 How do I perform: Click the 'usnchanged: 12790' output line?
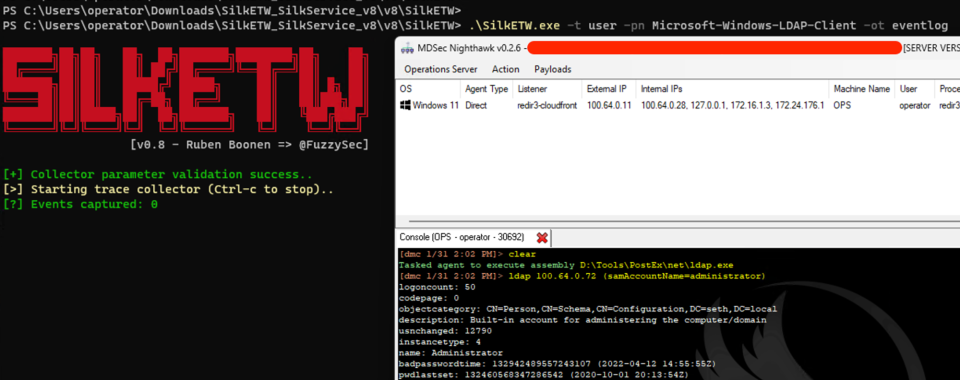pos(445,330)
